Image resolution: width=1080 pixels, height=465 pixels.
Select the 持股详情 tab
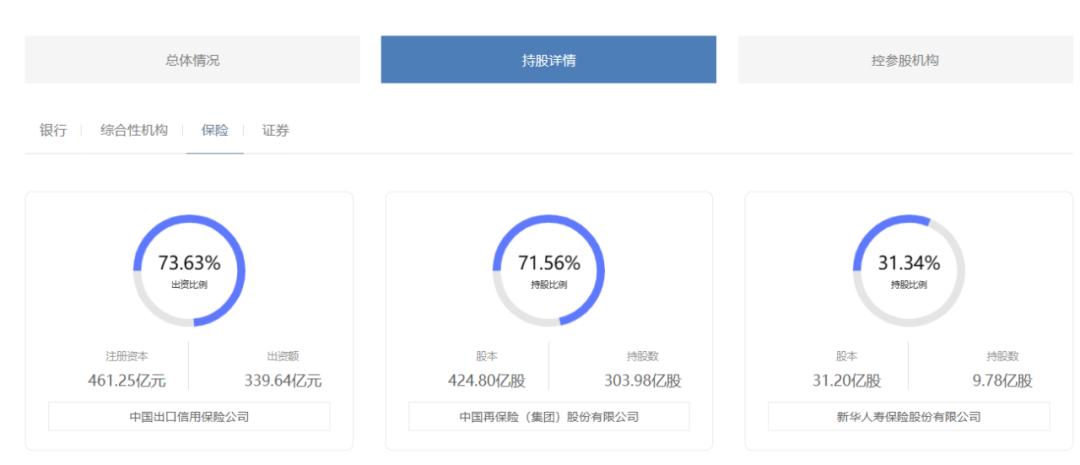point(548,60)
